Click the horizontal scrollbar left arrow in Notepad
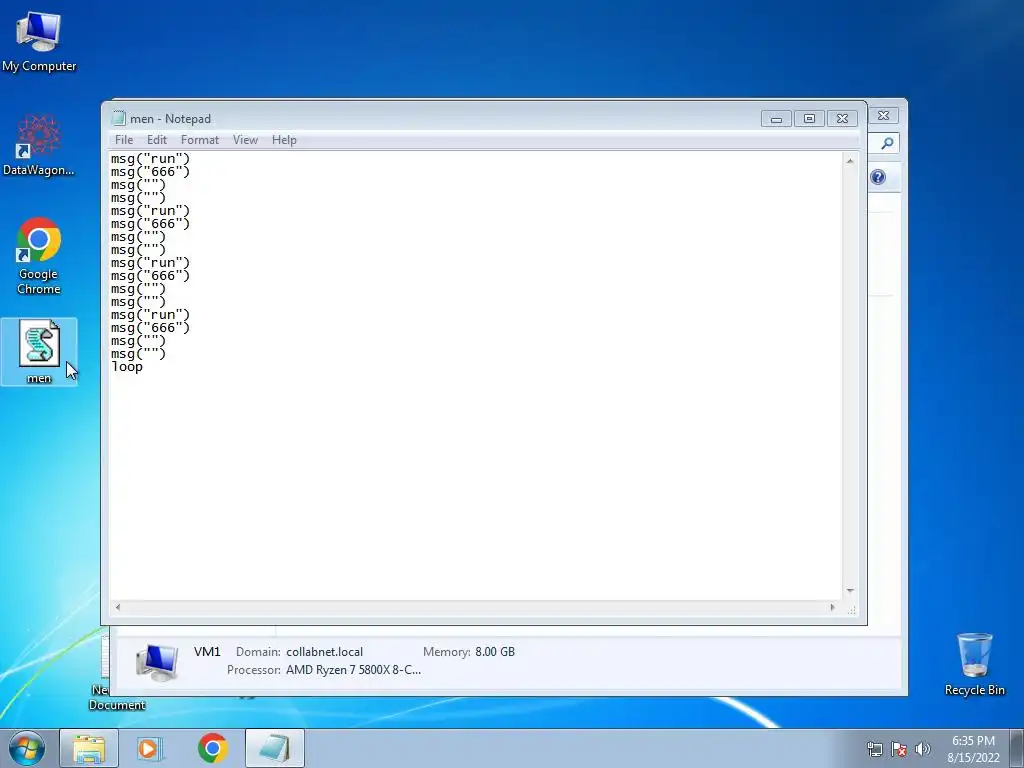The image size is (1024, 768). [x=118, y=607]
